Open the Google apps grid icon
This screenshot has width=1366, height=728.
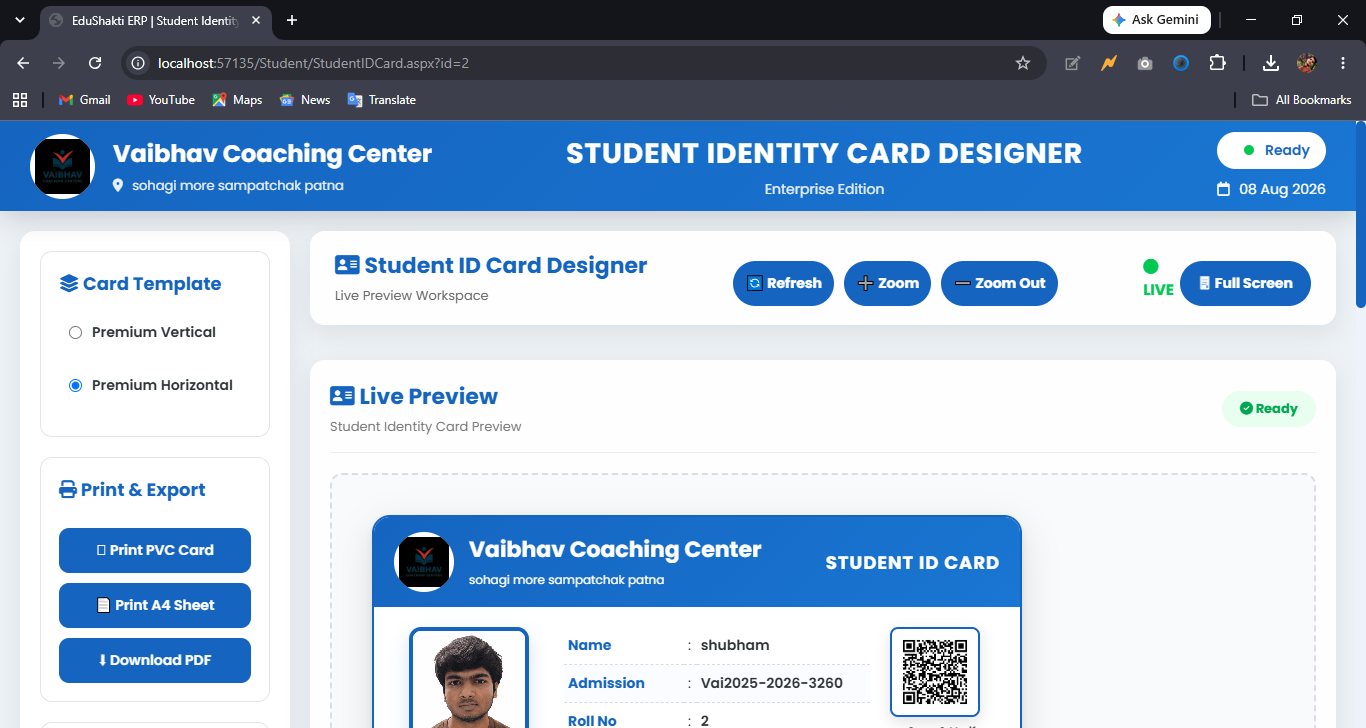(20, 100)
